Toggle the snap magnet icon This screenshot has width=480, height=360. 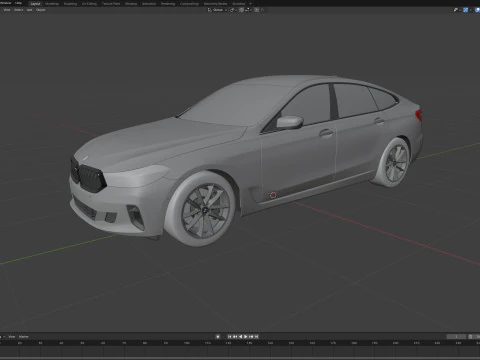(x=242, y=10)
